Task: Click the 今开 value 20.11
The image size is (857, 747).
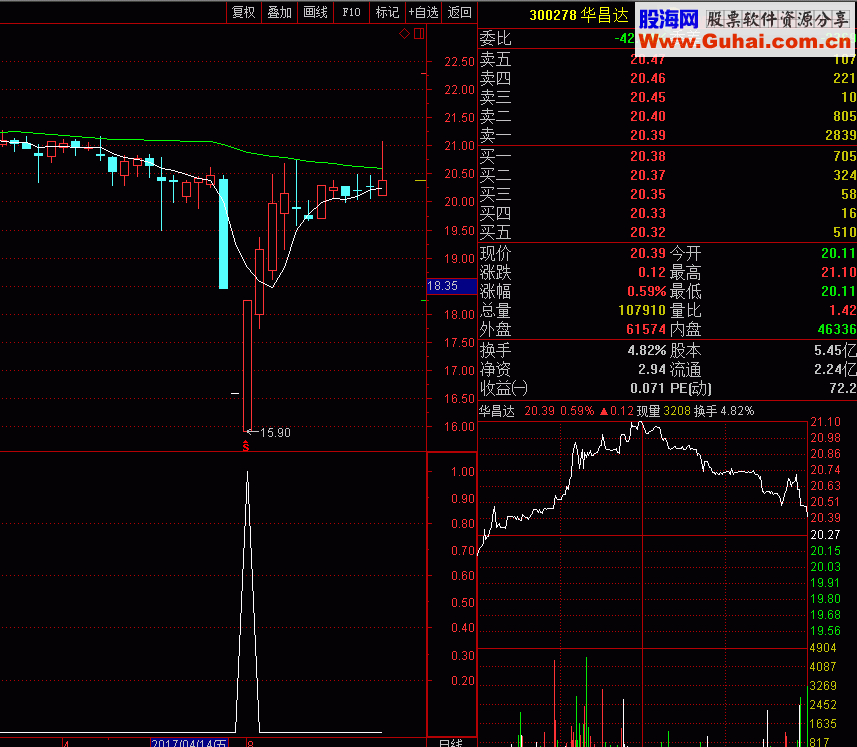Action: (x=838, y=253)
